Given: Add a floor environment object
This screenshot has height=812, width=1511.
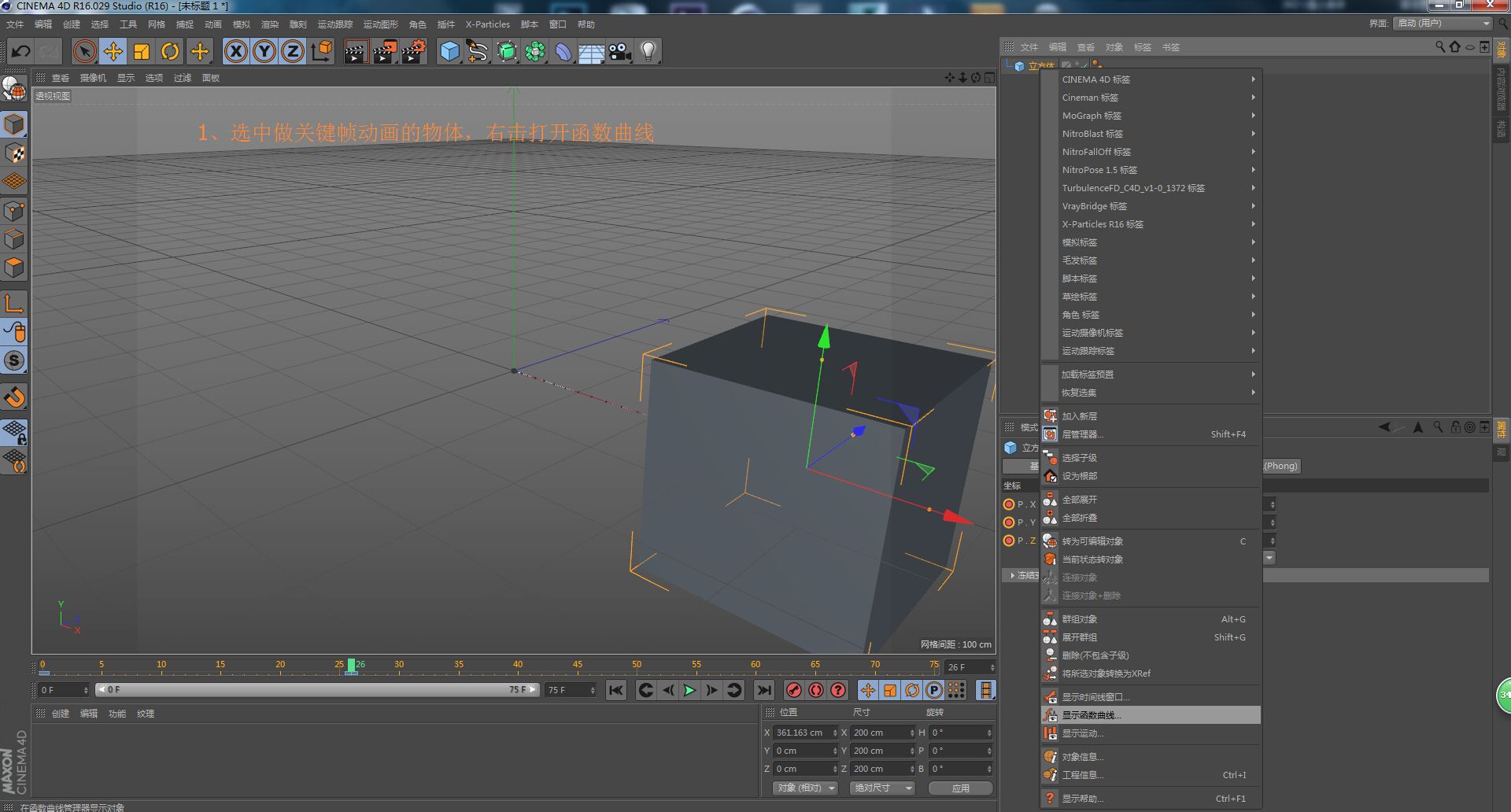Looking at the screenshot, I should [592, 52].
